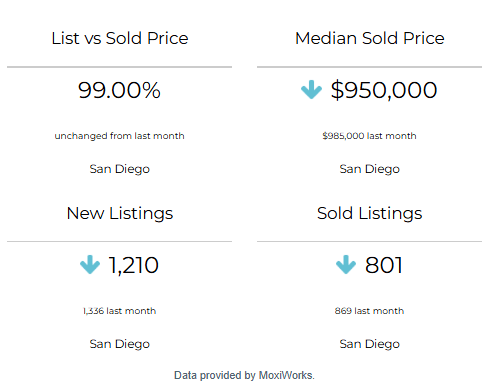
Task: Select the Median Sold Price heading
Action: [x=370, y=38]
